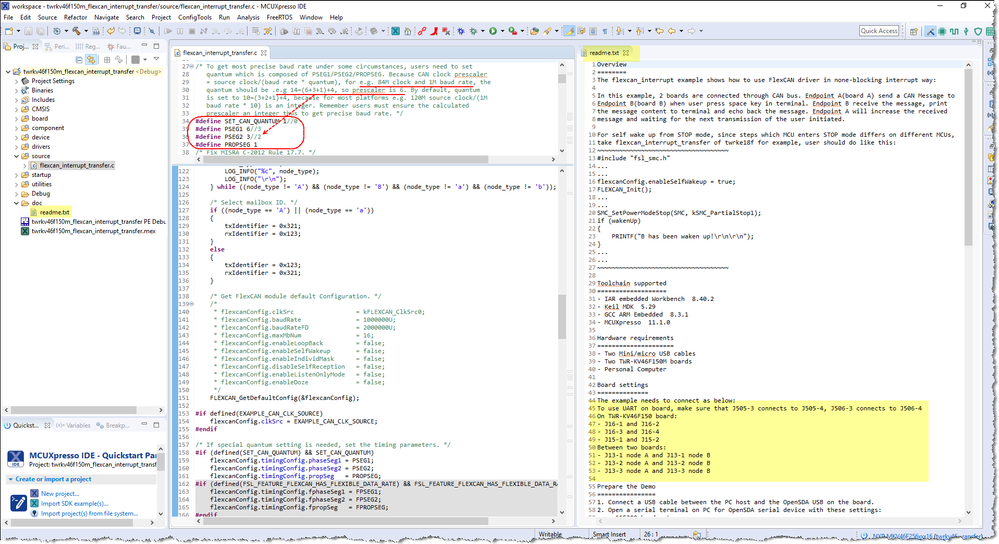Expand the Binaries tree node
The image size is (999, 544).
click(x=17, y=90)
